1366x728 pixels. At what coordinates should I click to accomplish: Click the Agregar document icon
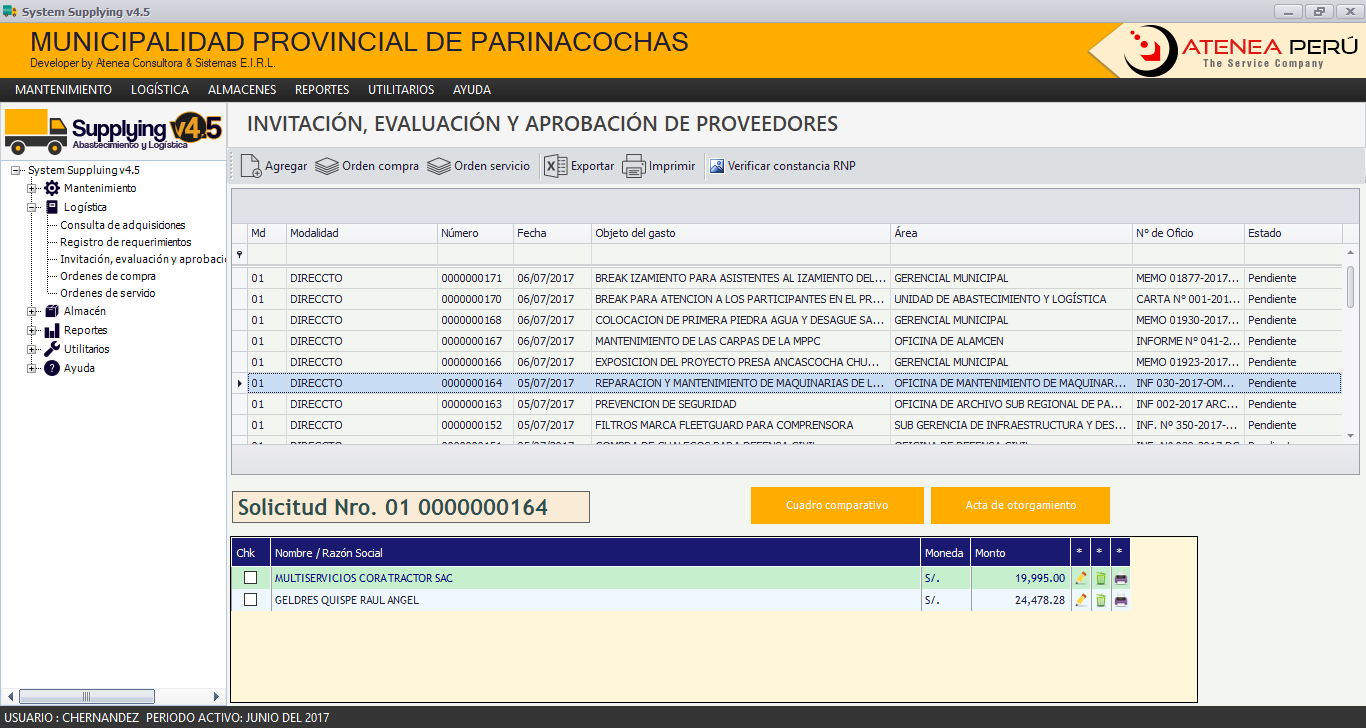coord(251,166)
